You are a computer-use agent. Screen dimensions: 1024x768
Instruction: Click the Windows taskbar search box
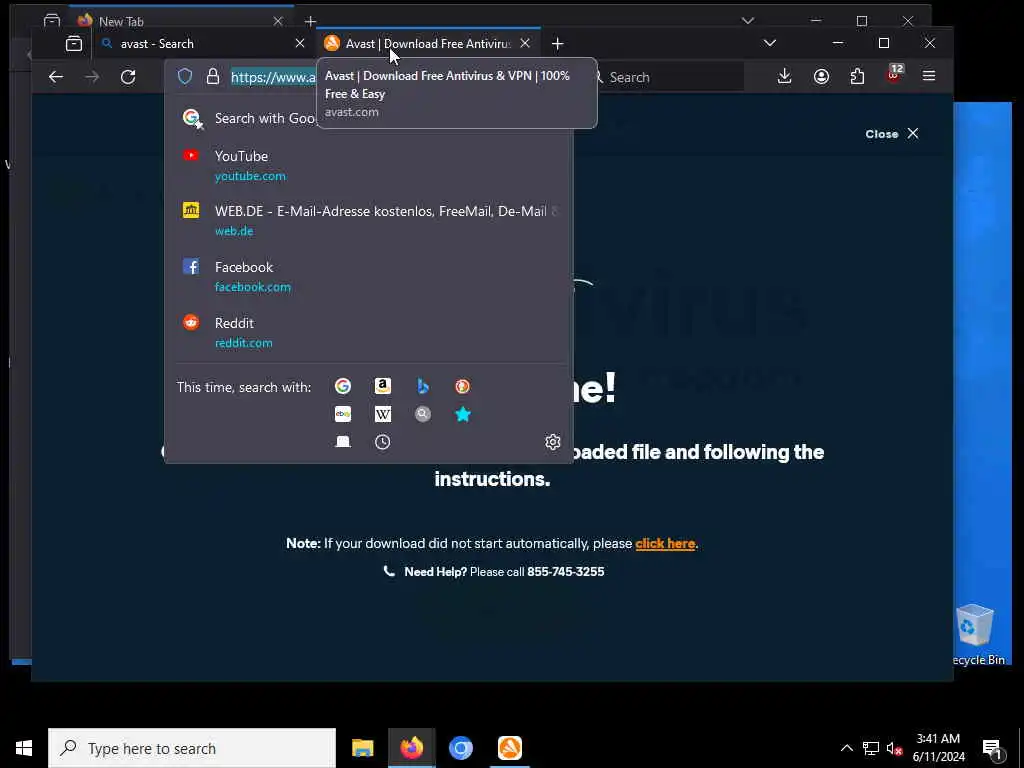(x=192, y=748)
